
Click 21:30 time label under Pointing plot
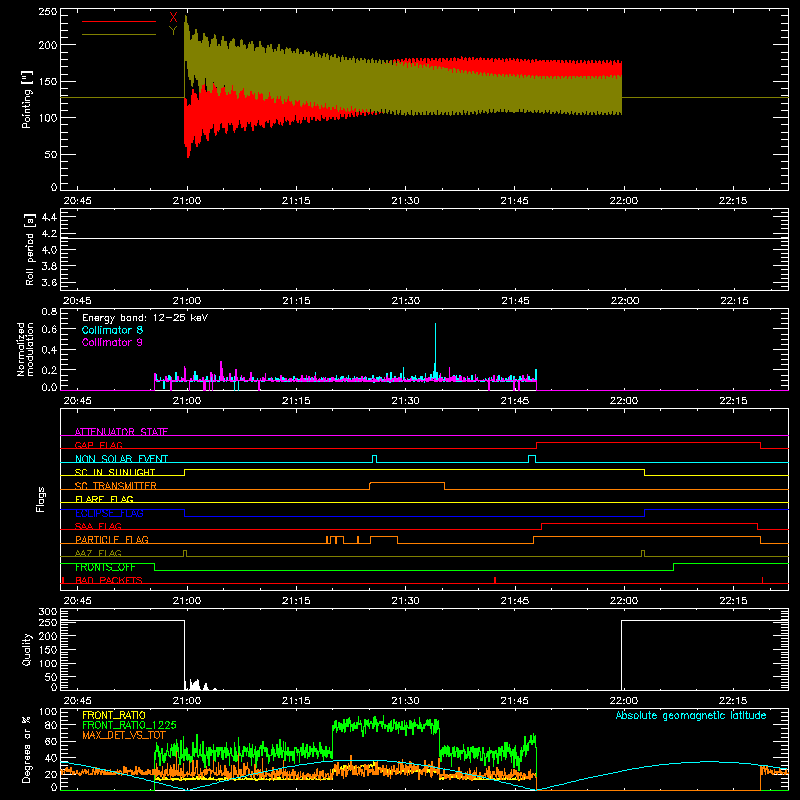click(x=406, y=201)
